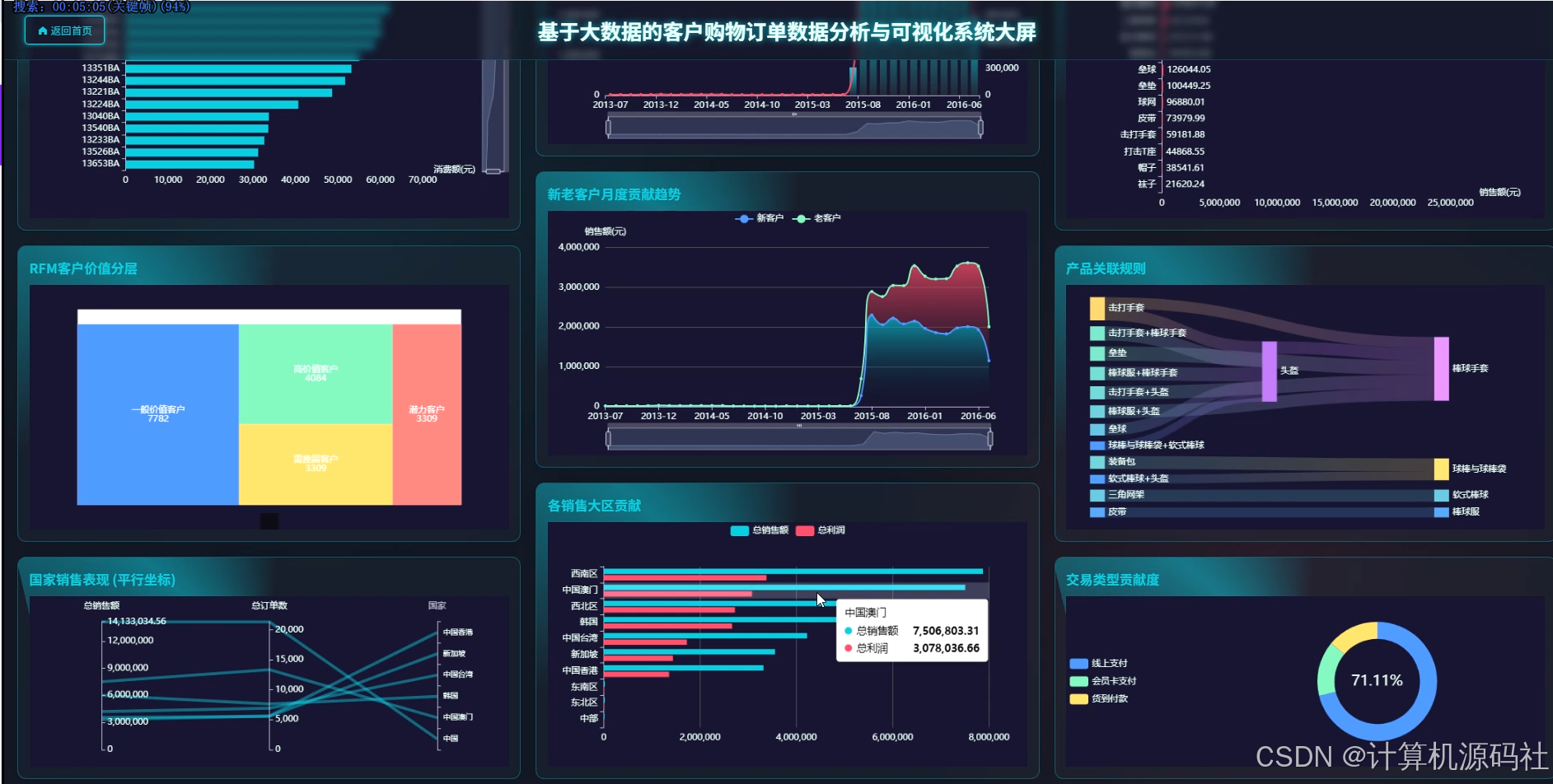Click the 东北区 region label
Image resolution: width=1553 pixels, height=784 pixels.
(584, 702)
